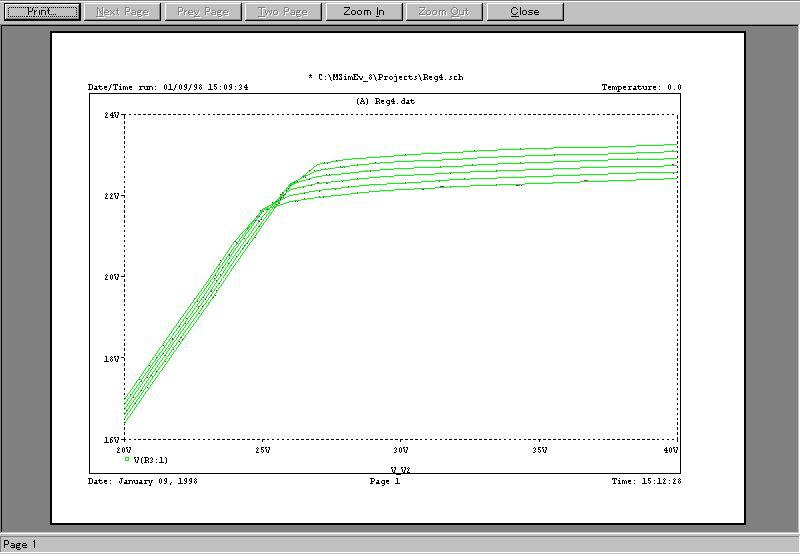
Task: Go to Next Page in preview
Action: coord(122,12)
